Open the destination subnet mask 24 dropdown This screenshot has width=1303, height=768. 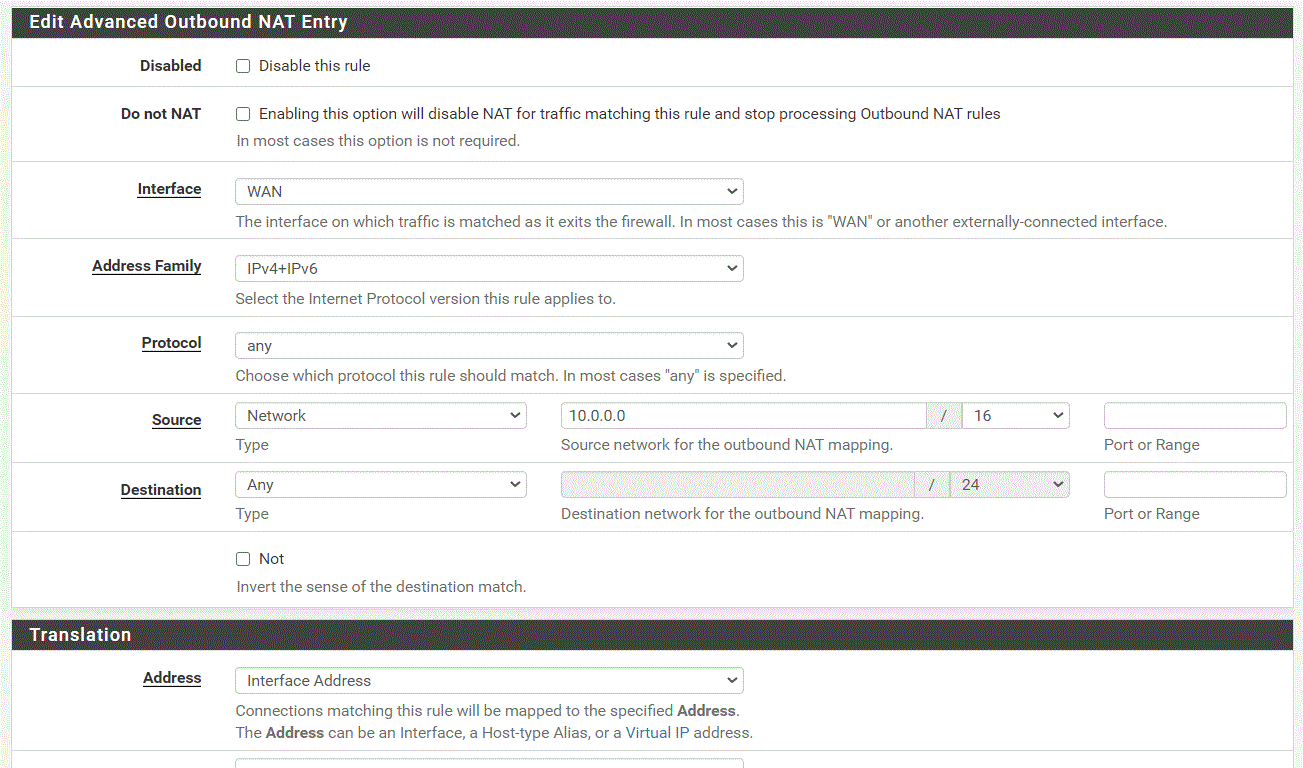pos(1009,484)
